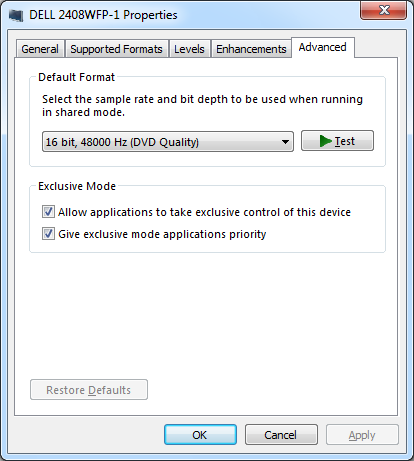This screenshot has height=461, width=414.
Task: Uncheck Allow applications to take exclusive control
Action: tap(48, 212)
